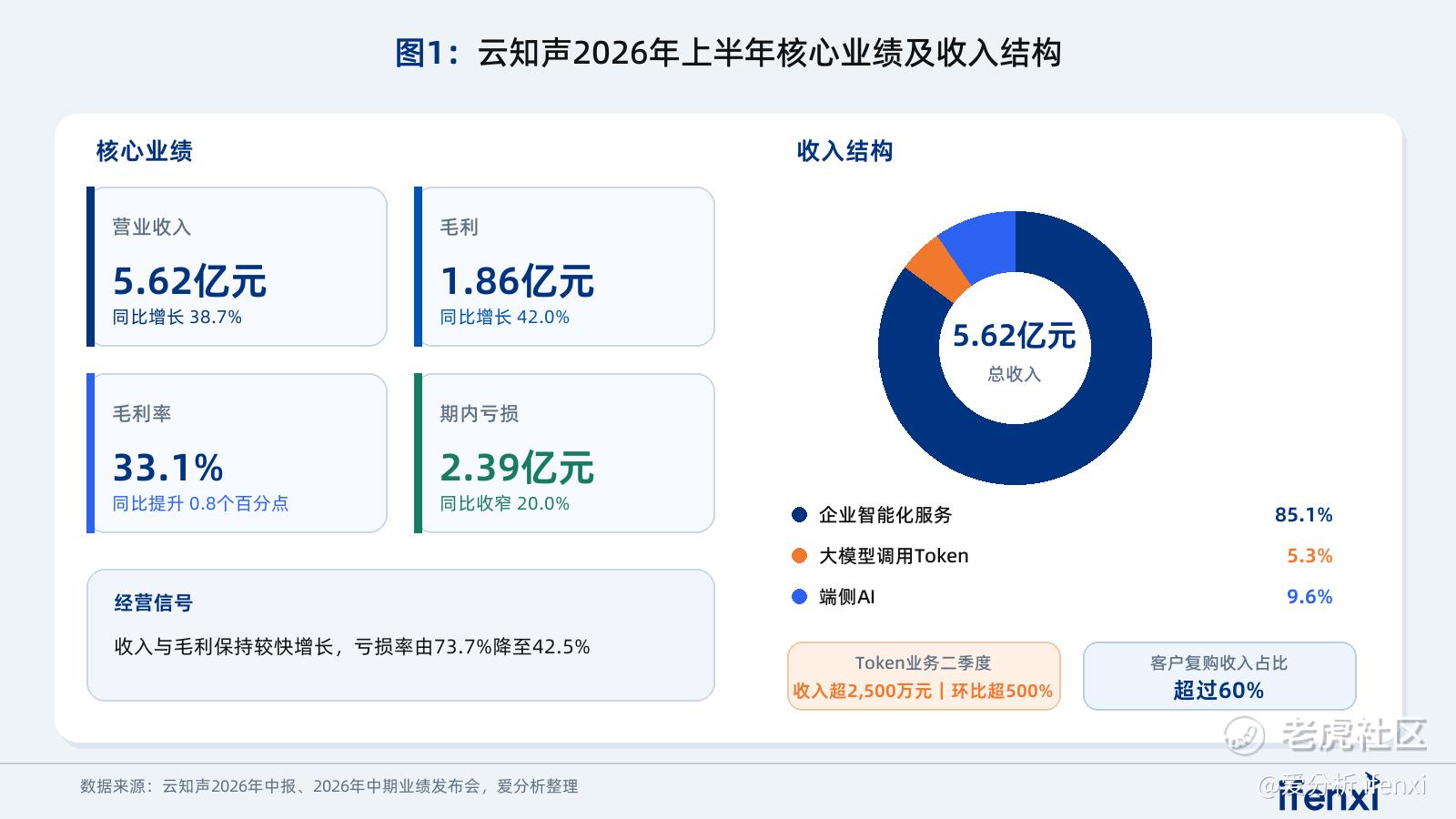Click the 老虎社区 watermark logo icon
This screenshot has width=1456, height=819.
pos(1244,735)
